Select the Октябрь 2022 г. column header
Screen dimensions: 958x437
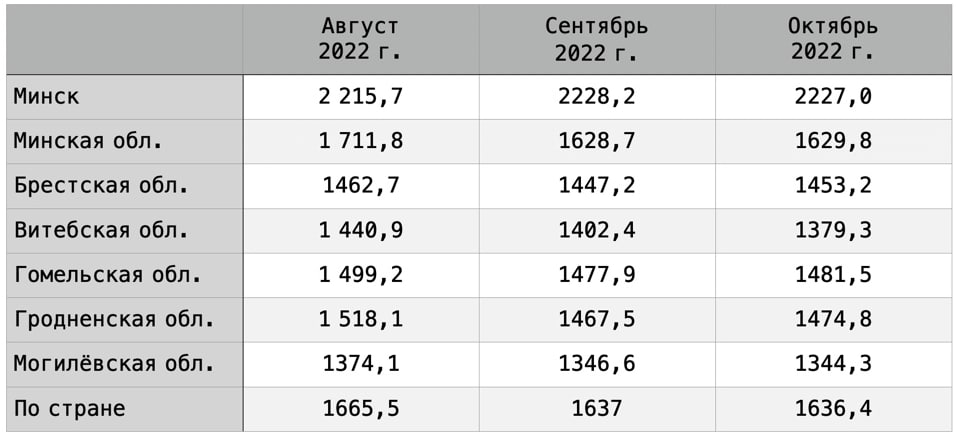(x=833, y=39)
